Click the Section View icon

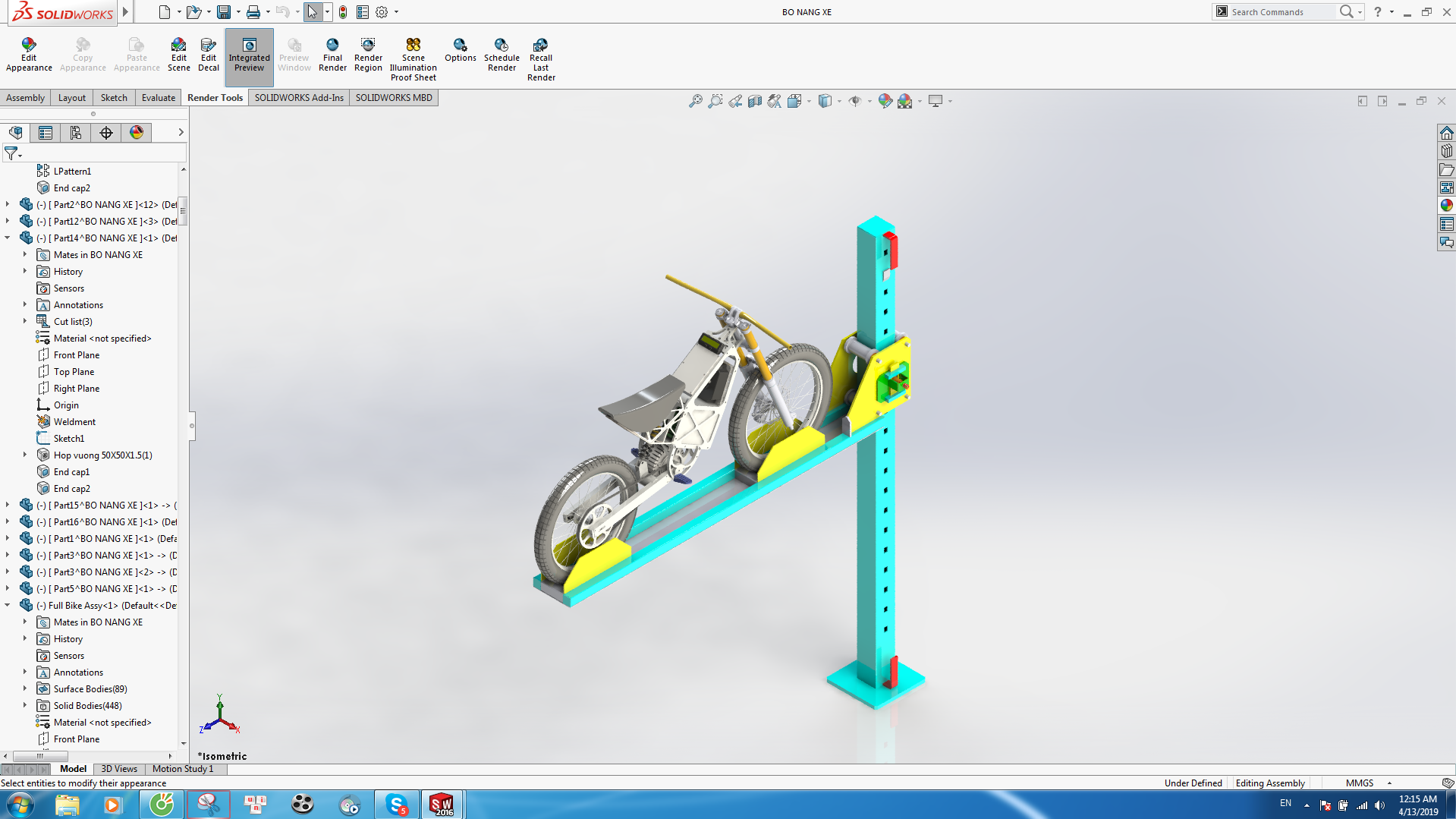pos(754,101)
